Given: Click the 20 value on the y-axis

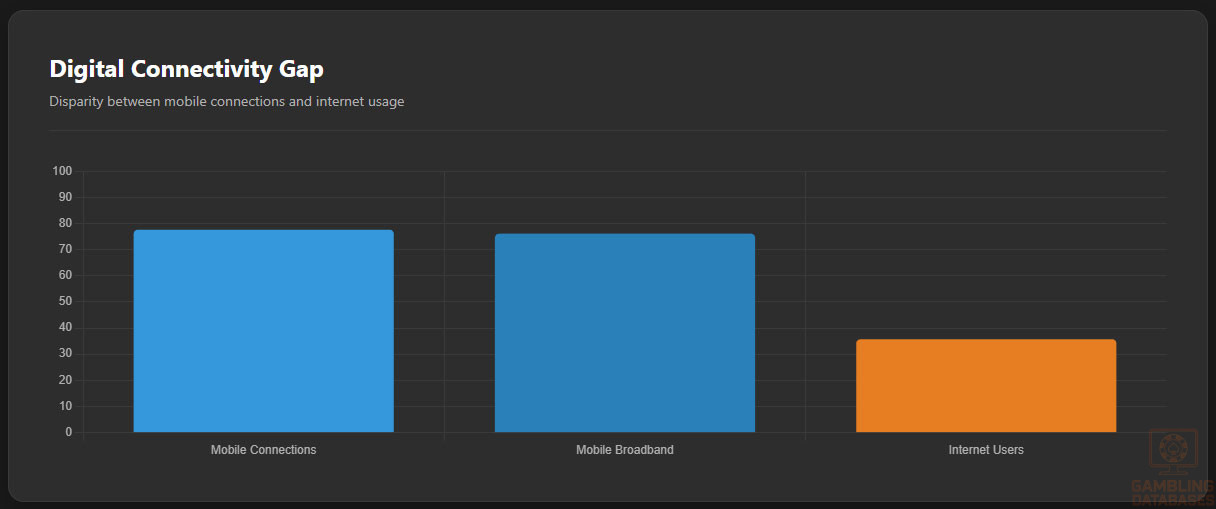Looking at the screenshot, I should [x=65, y=380].
